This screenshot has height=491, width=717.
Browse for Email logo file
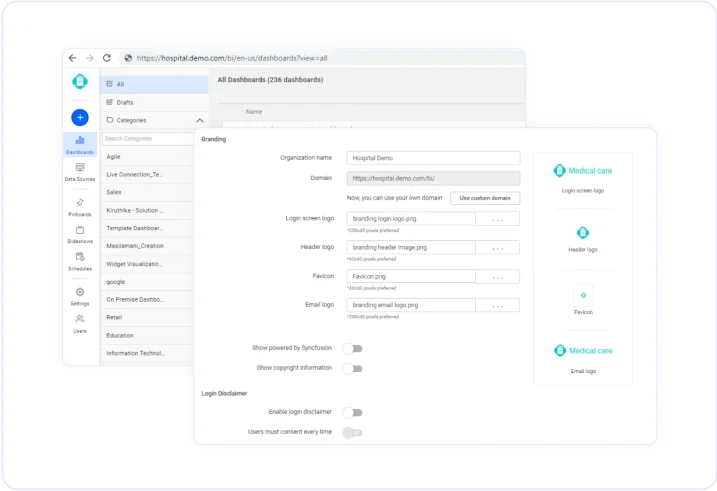[x=498, y=305]
